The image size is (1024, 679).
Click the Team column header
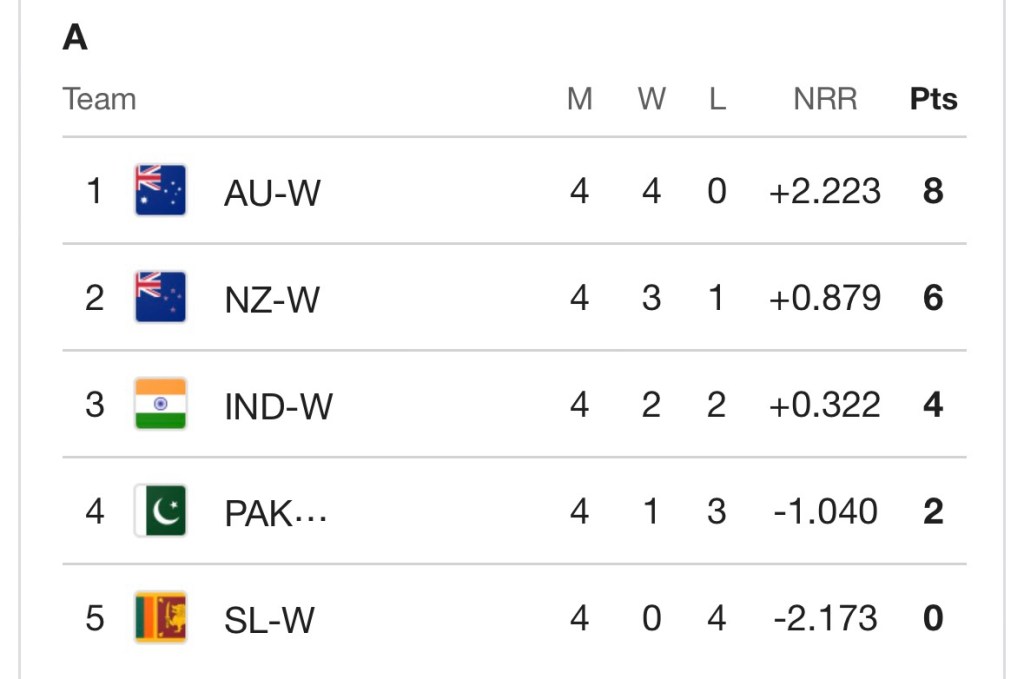[x=99, y=100]
